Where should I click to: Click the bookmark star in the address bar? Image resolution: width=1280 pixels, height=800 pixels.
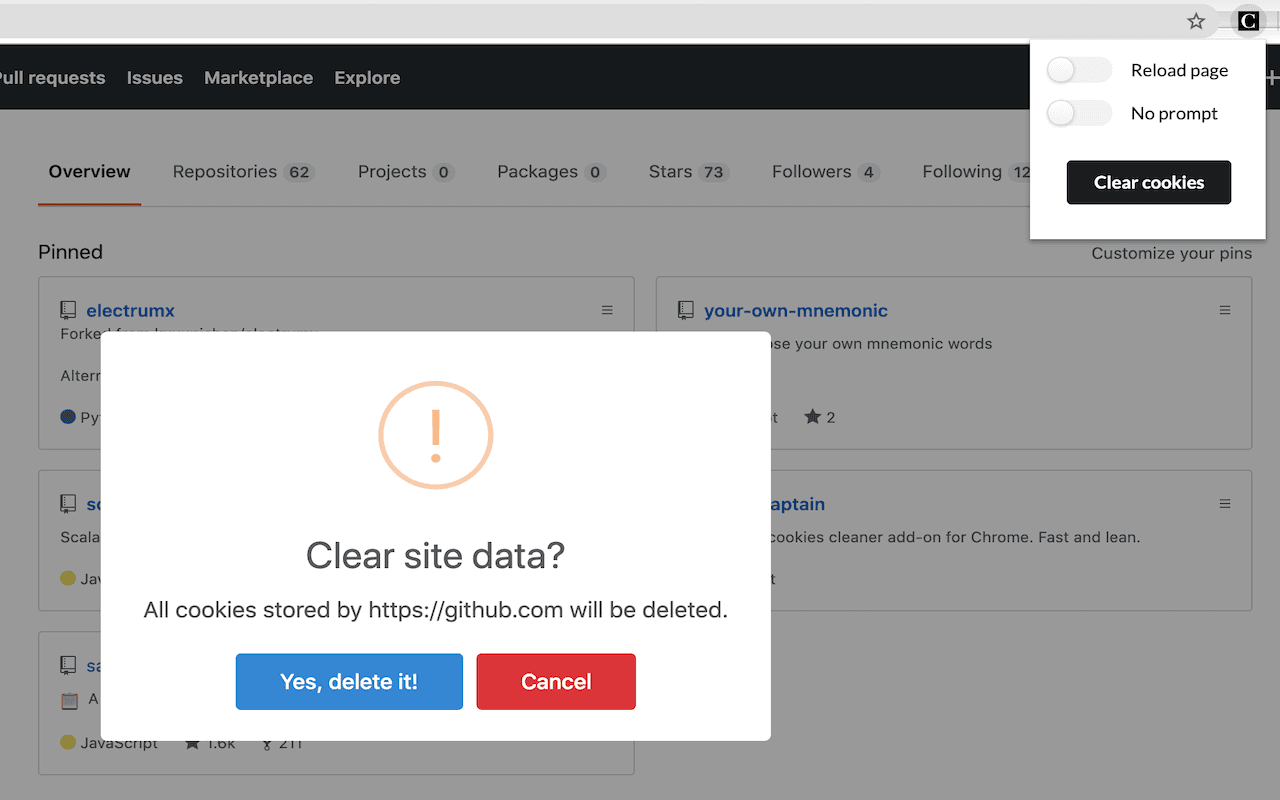(1195, 20)
